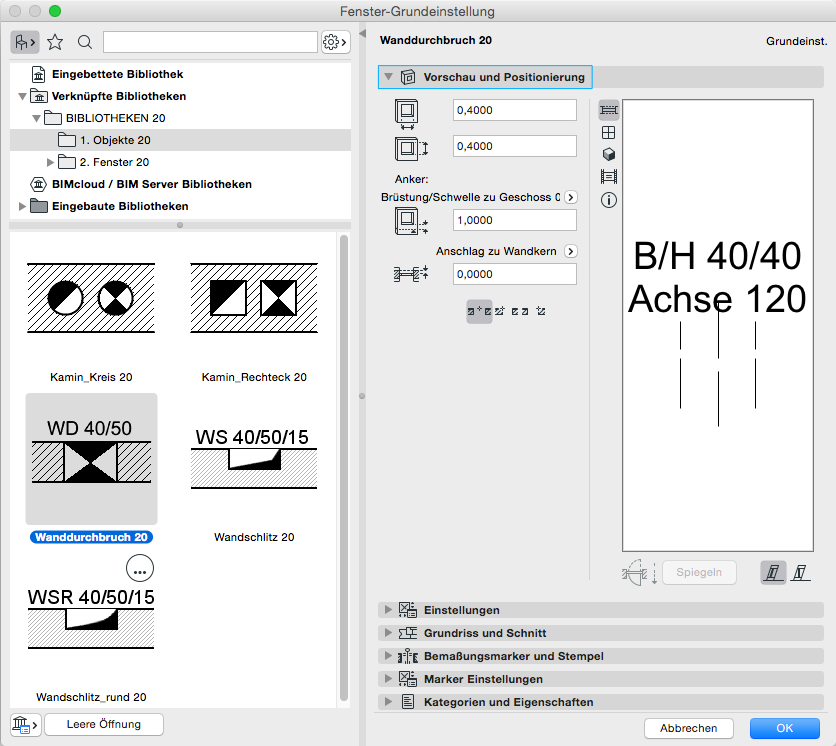Open Brüstung/Schwelle zu Geschoss dropdown arrow
Screen dimensions: 836x746
click(571, 198)
